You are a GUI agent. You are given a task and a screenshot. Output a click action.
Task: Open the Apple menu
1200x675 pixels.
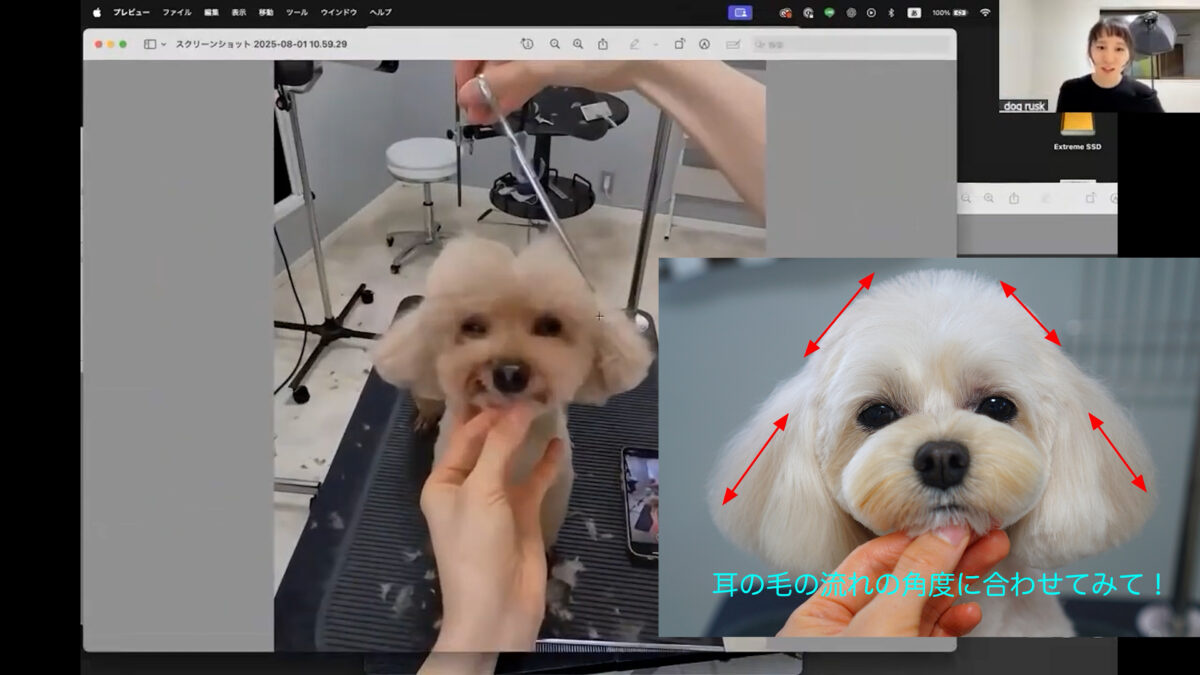(x=97, y=12)
